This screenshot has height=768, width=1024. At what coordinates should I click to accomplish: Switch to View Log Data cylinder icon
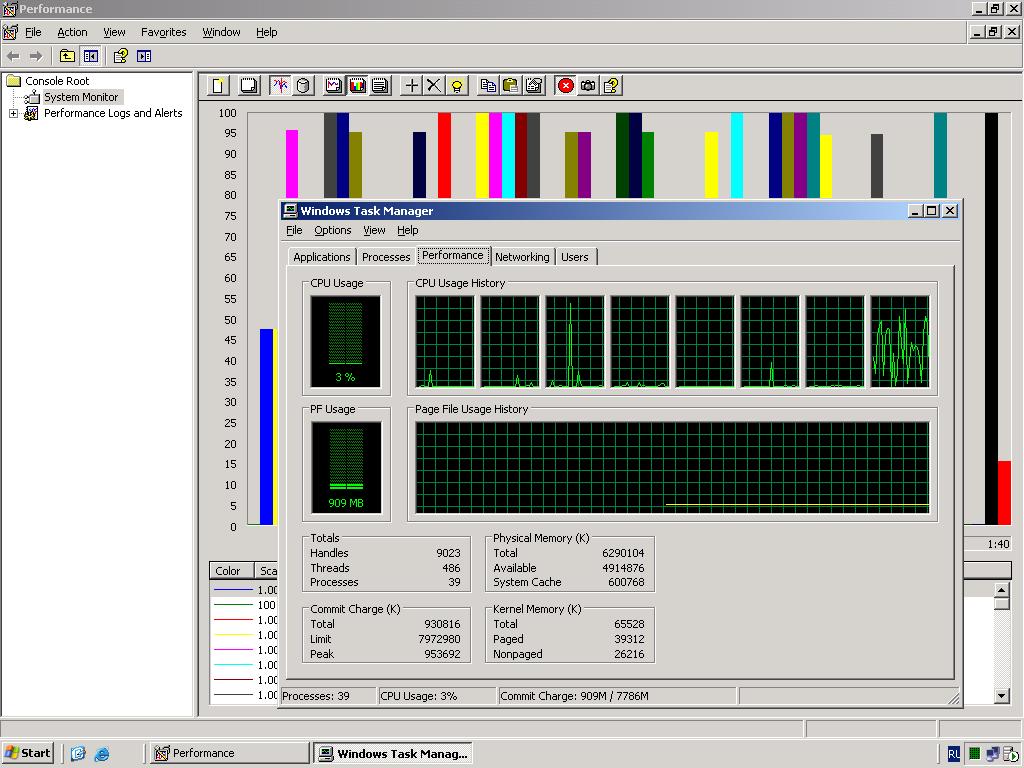click(x=303, y=86)
